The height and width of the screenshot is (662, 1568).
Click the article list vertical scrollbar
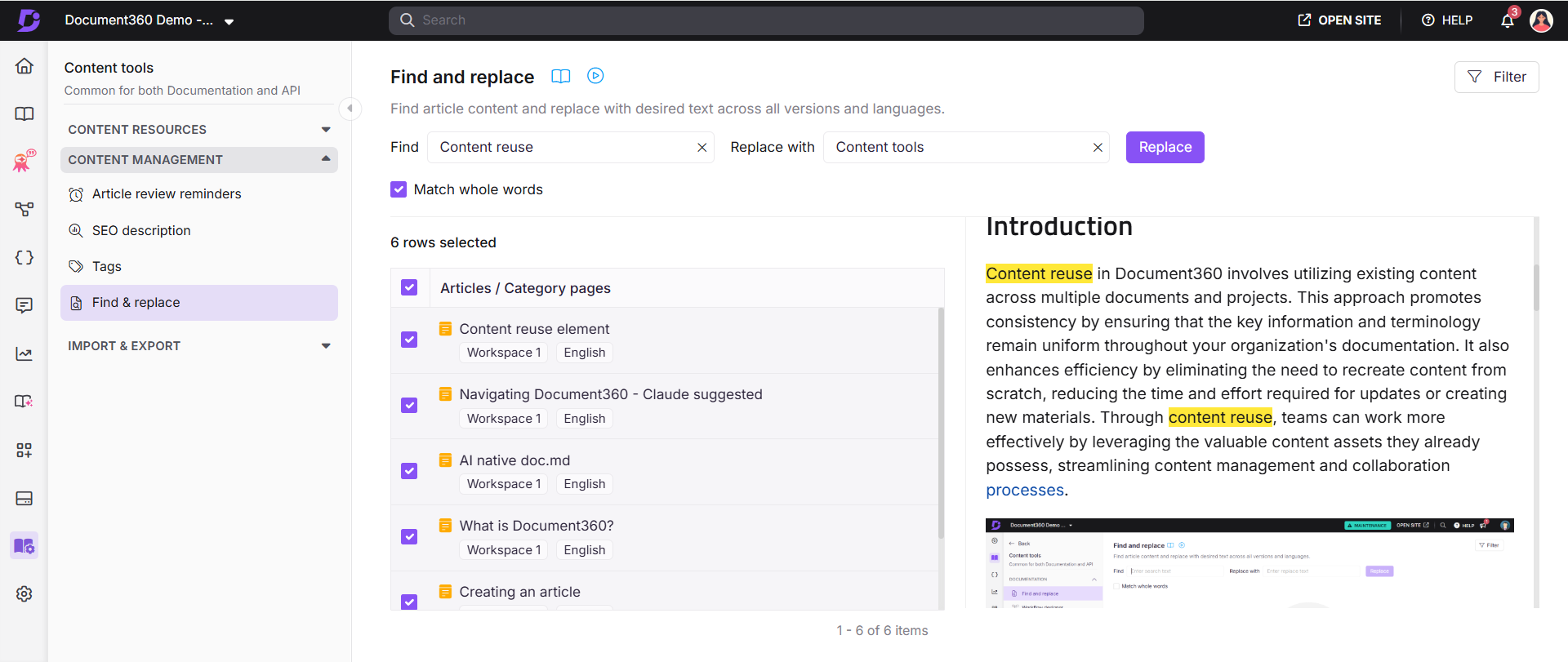point(941,423)
